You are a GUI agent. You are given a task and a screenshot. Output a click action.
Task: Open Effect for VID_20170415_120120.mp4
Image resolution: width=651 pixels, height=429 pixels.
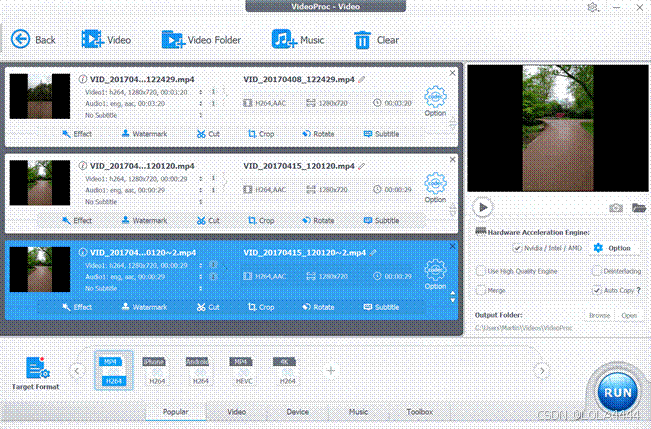click(77, 220)
